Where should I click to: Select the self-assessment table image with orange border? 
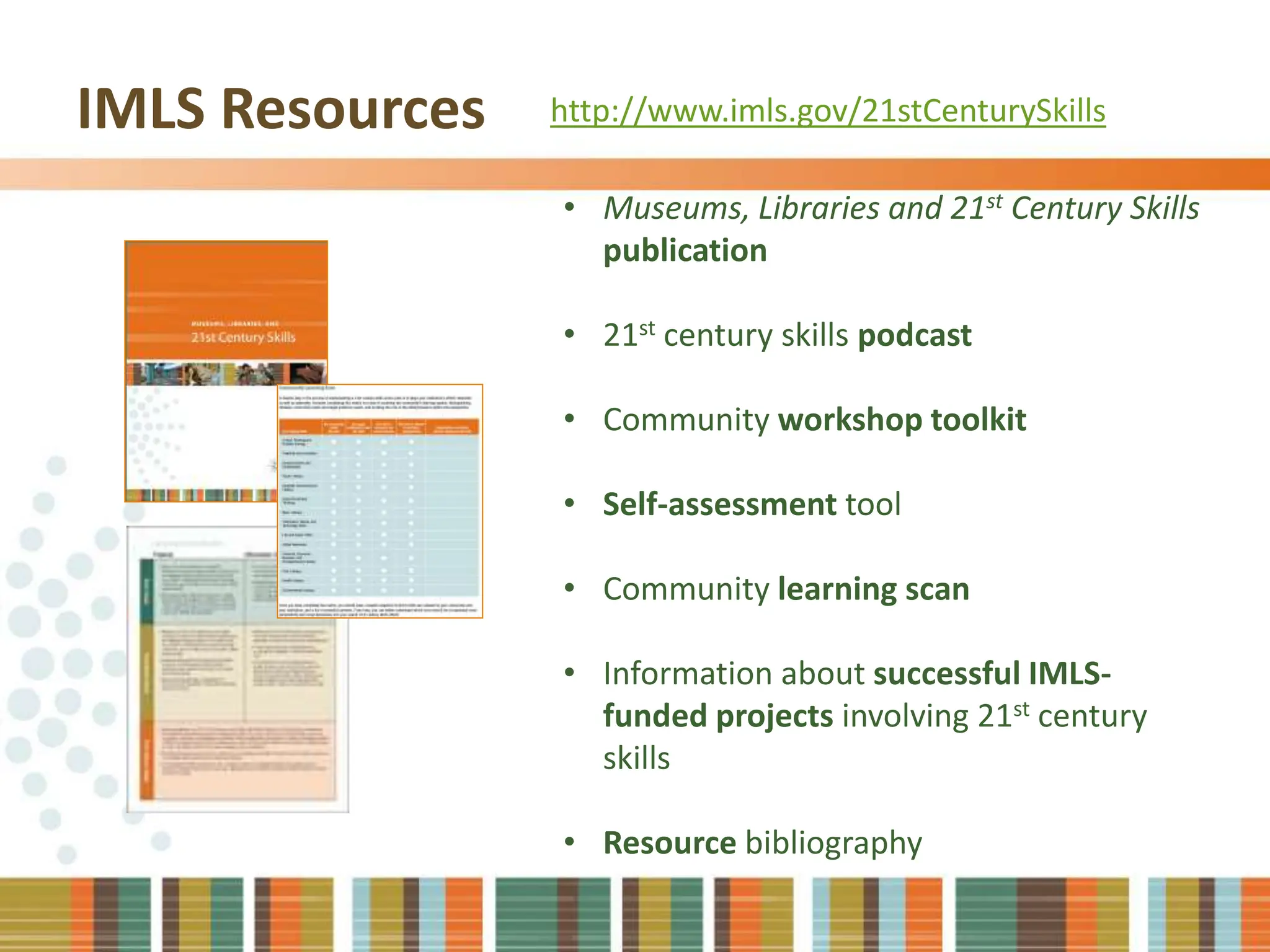[380, 501]
